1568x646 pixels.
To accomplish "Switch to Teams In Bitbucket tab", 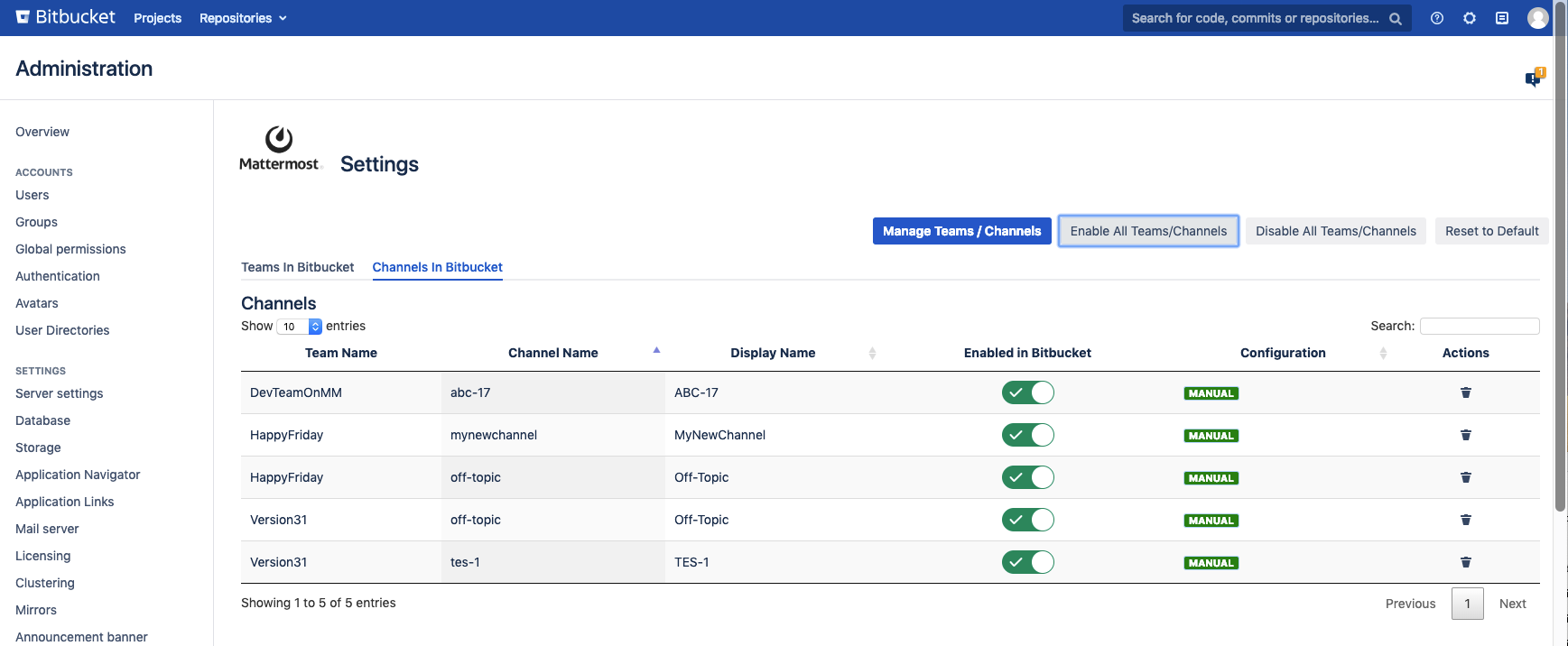I will coord(297,267).
